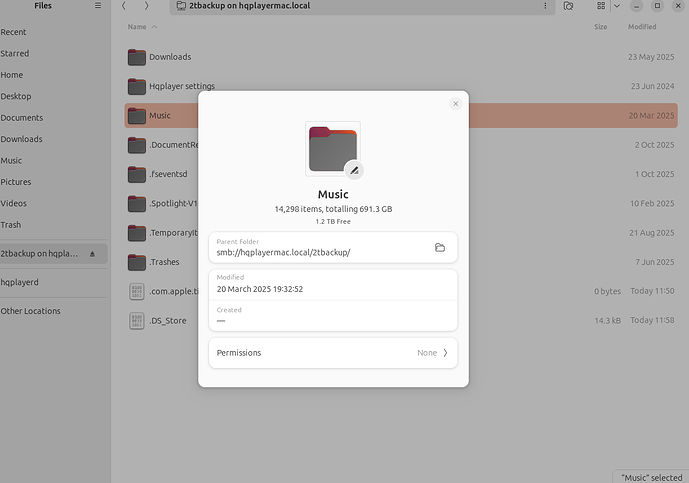Click the 0 bytes size value
This screenshot has height=483, width=689.
click(608, 291)
